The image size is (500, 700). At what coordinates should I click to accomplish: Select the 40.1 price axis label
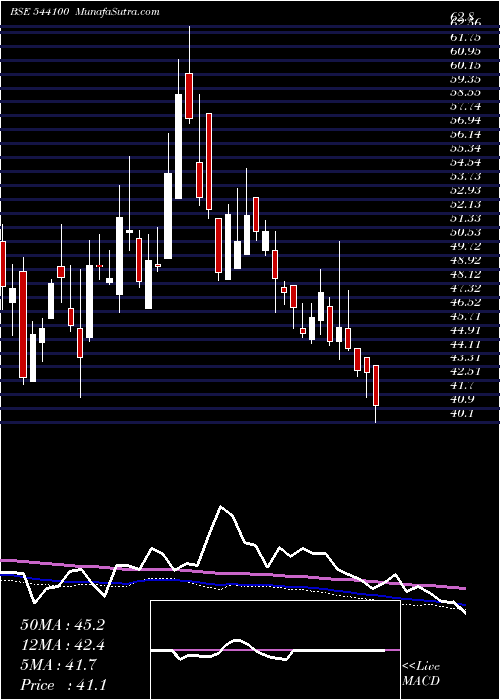(462, 413)
